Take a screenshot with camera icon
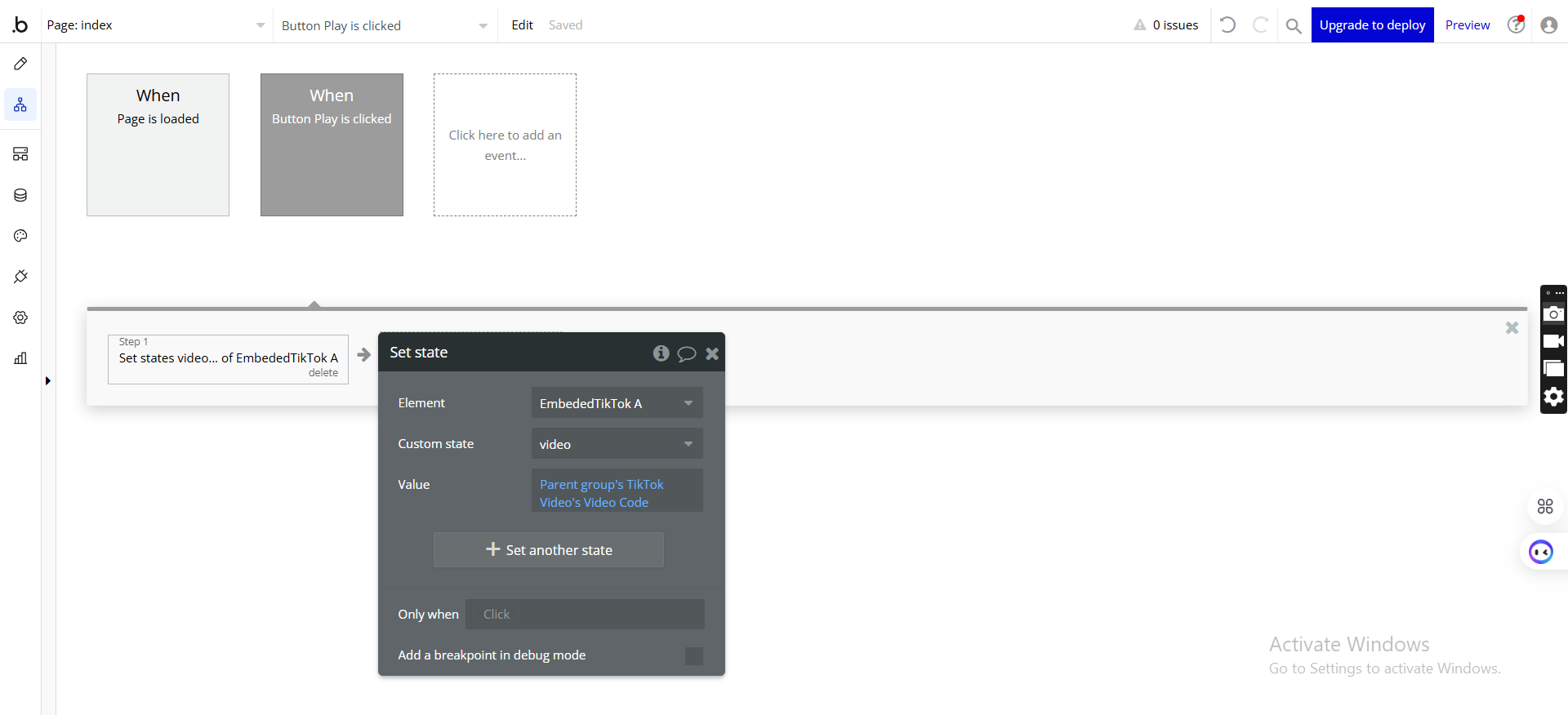The width and height of the screenshot is (1568, 715). [x=1553, y=314]
